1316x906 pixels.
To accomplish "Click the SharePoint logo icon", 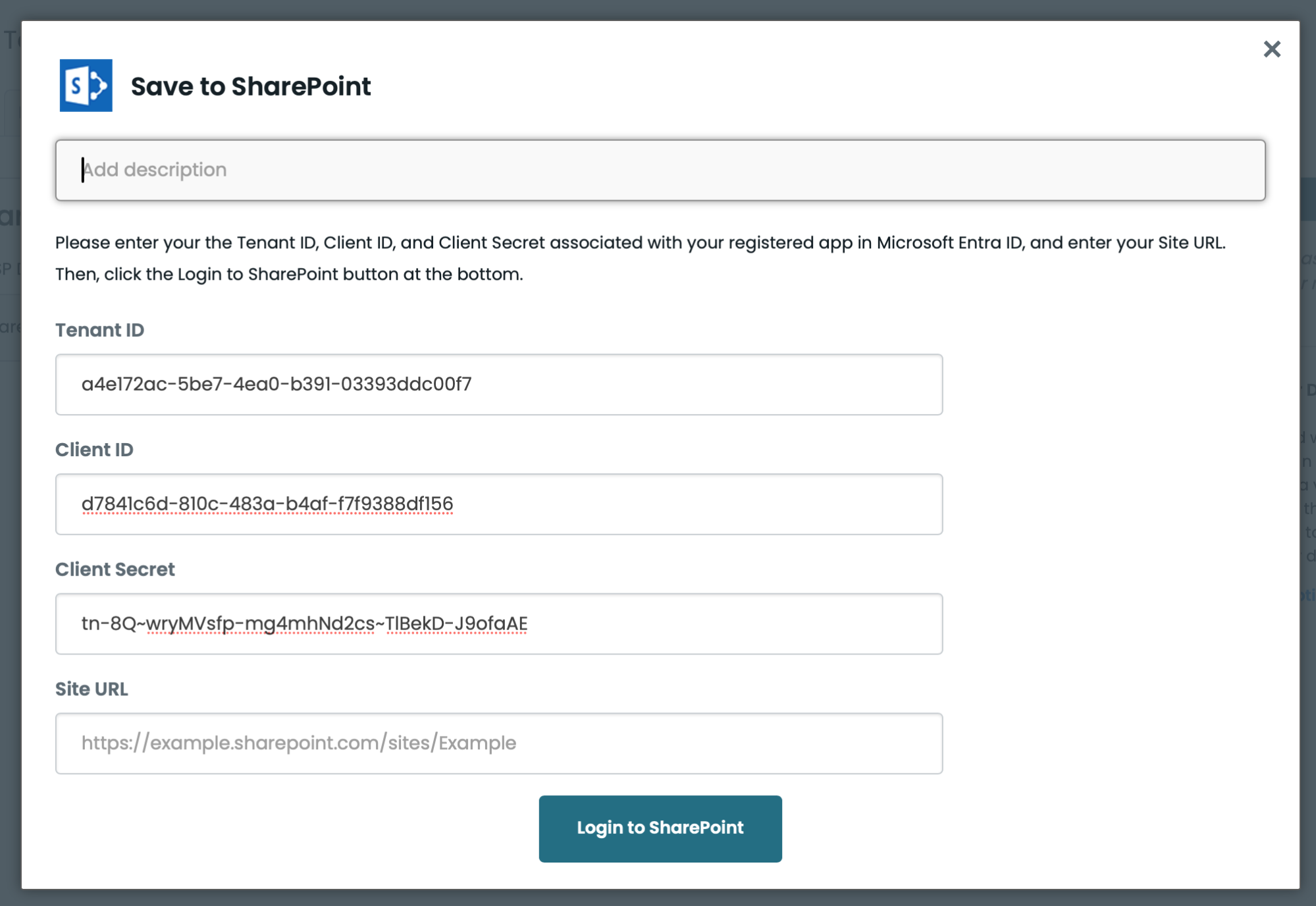I will click(x=86, y=86).
